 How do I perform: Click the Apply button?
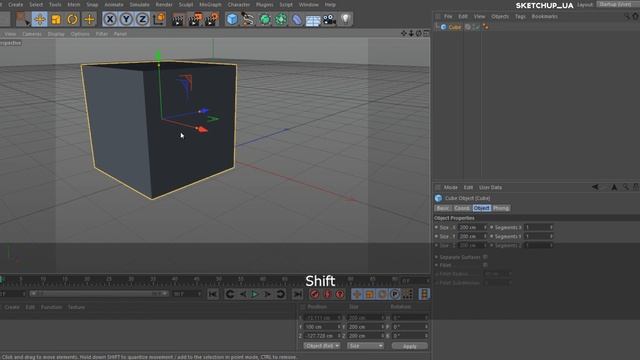click(x=409, y=346)
